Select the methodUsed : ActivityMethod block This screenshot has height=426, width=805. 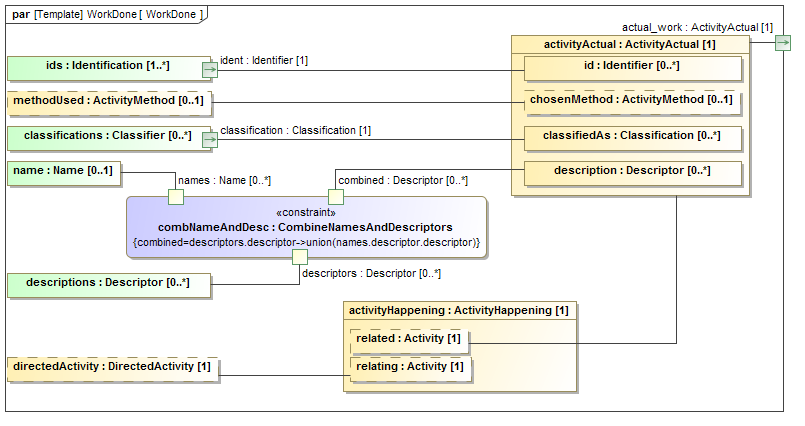point(109,104)
